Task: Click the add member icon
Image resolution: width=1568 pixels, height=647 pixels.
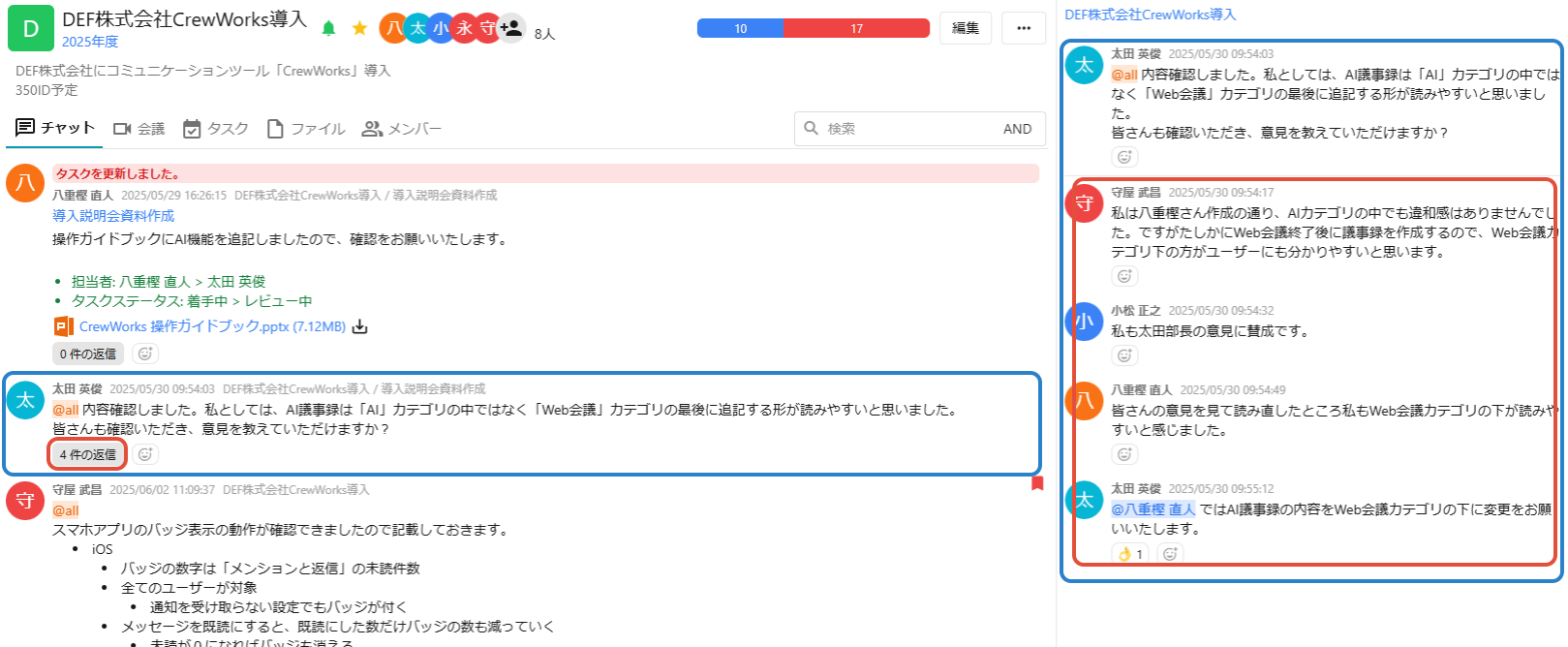Action: 511,28
